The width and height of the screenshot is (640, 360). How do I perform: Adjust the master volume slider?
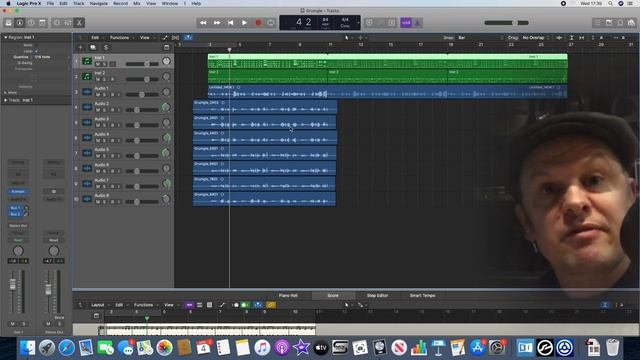pyautogui.click(x=506, y=23)
